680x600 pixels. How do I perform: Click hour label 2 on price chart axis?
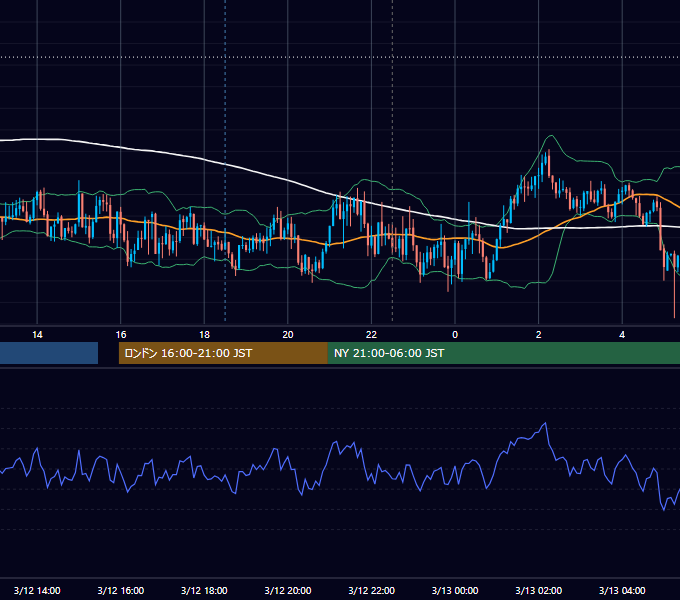click(539, 335)
